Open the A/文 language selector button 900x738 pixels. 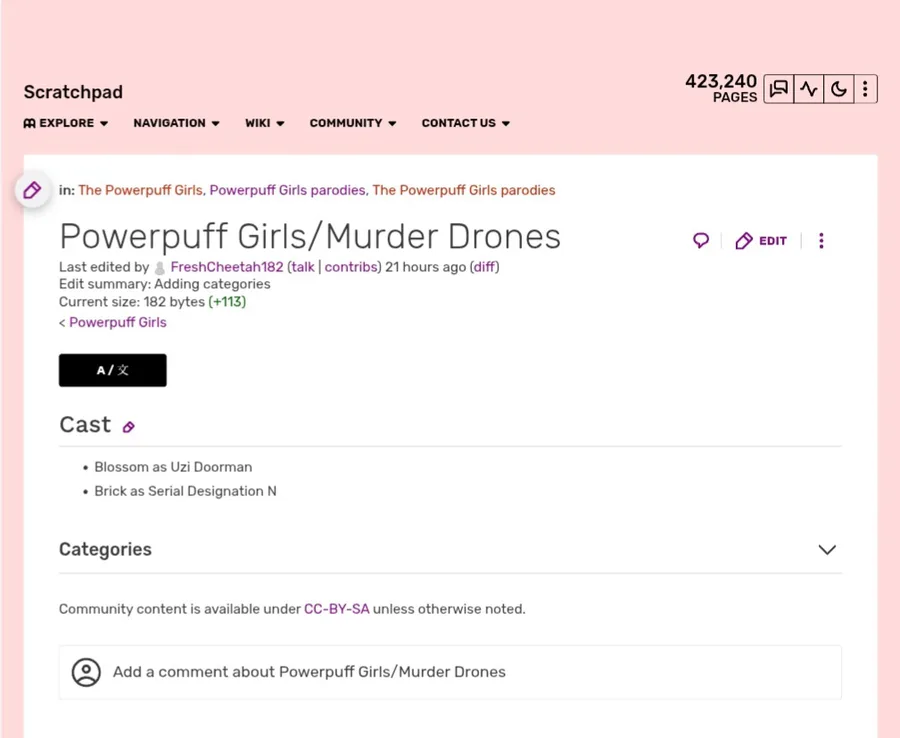click(x=113, y=370)
